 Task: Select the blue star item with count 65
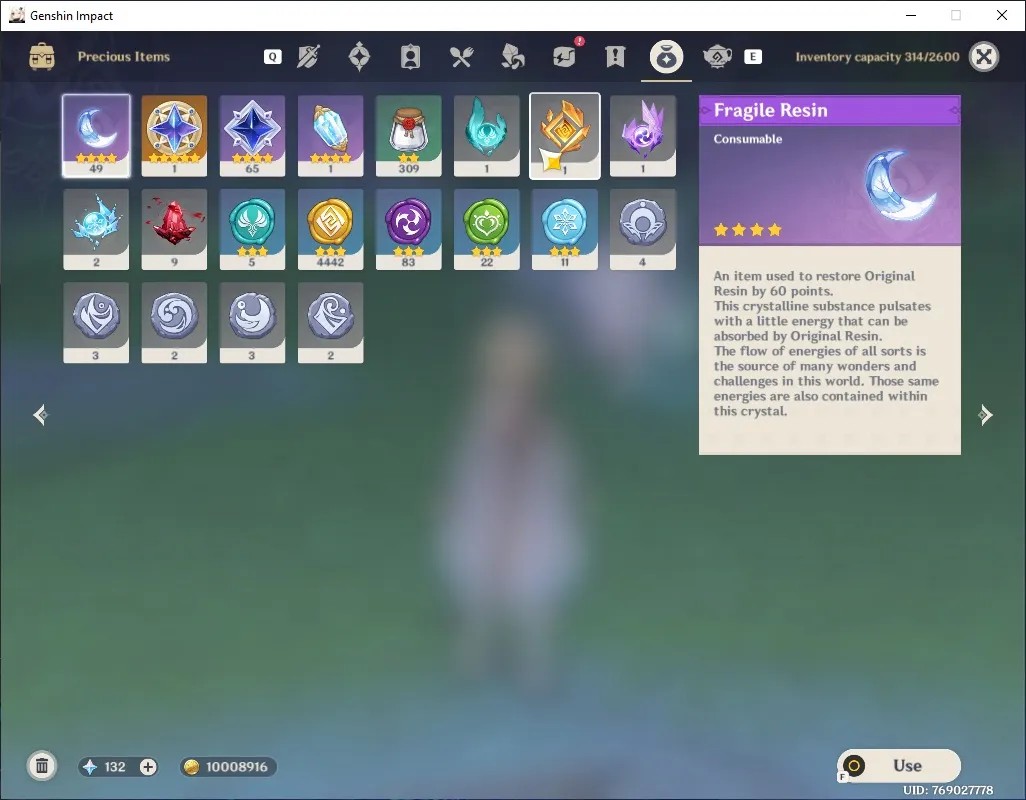pyautogui.click(x=252, y=135)
